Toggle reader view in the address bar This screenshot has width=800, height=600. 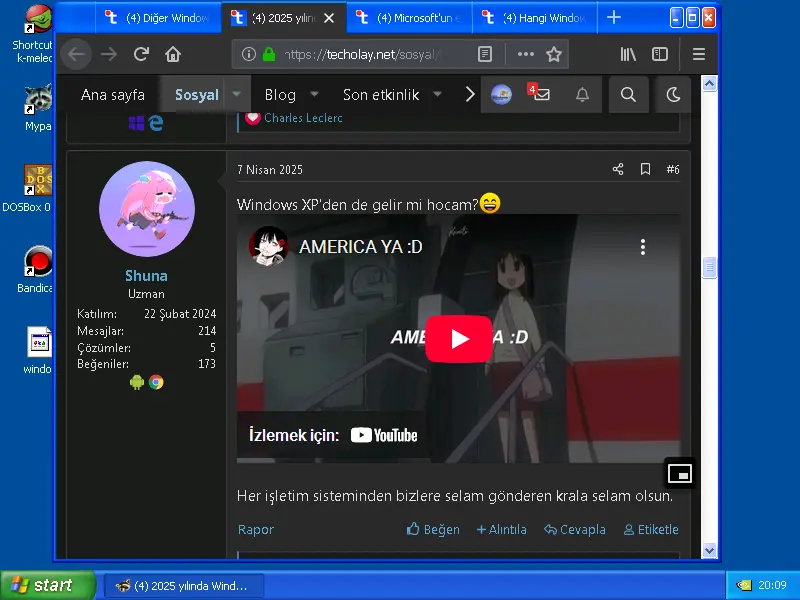(x=485, y=54)
